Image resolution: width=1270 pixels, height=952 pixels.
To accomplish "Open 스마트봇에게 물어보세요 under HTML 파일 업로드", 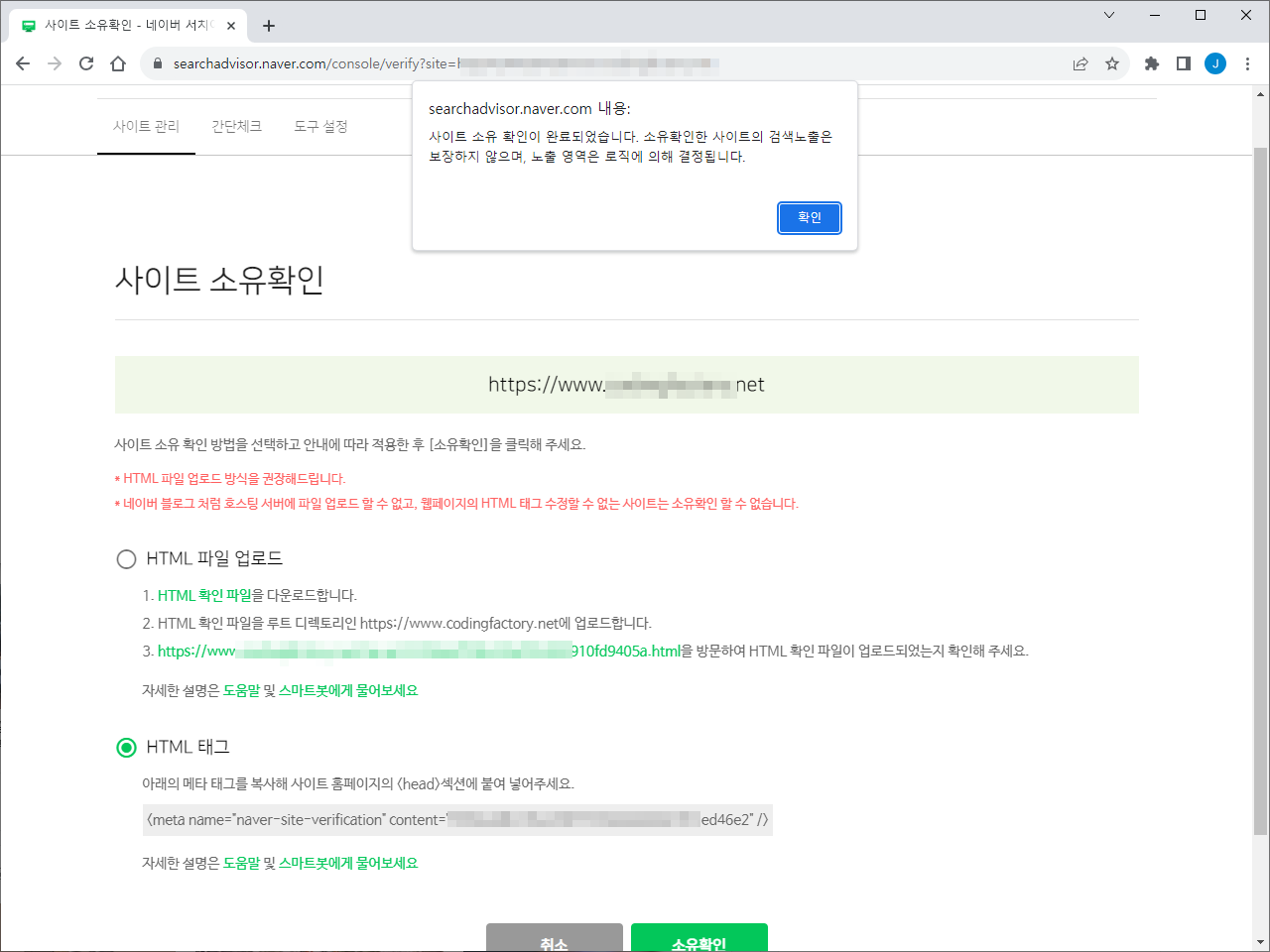I will pos(348,691).
